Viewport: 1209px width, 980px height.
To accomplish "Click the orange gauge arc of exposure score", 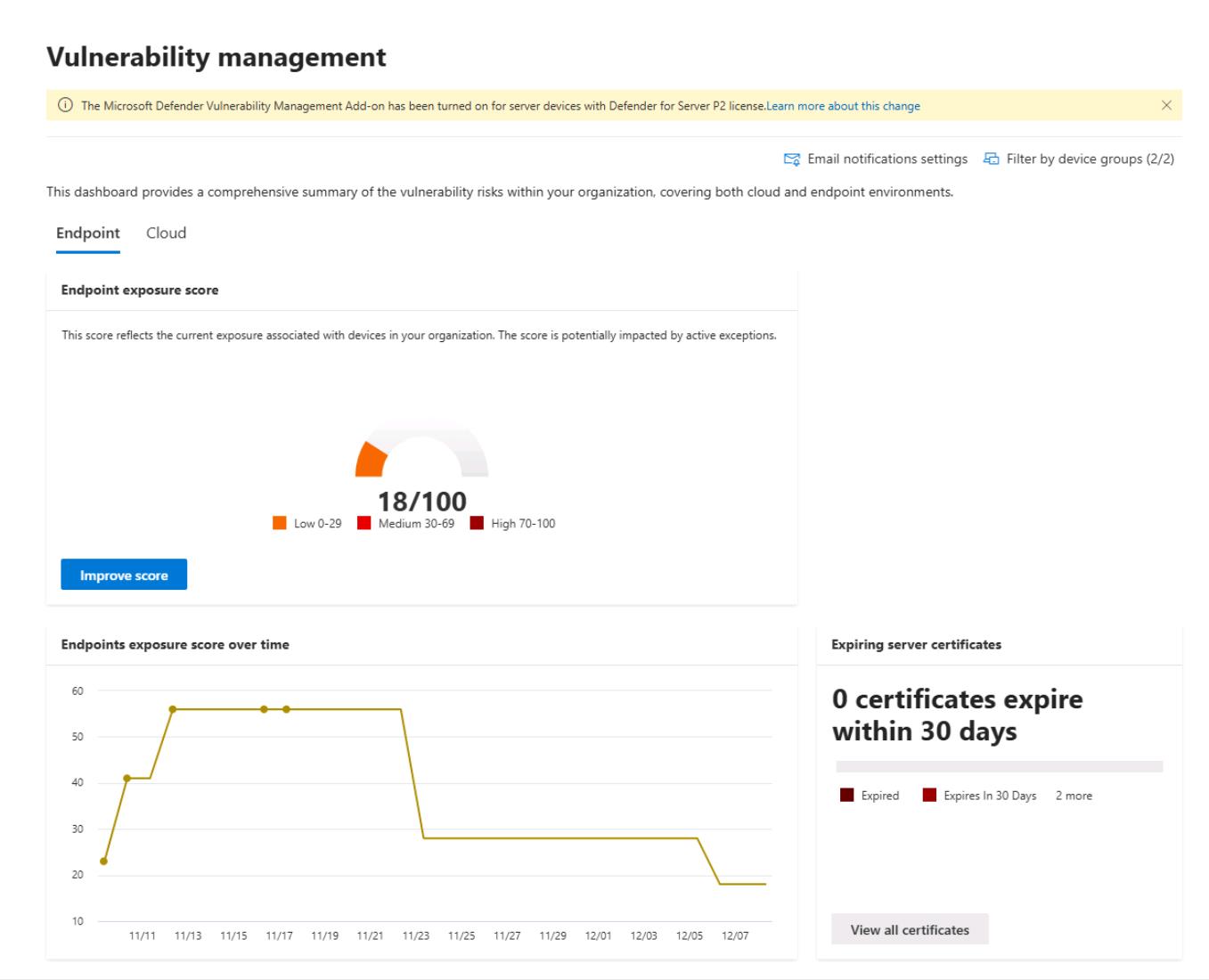I will click(371, 461).
